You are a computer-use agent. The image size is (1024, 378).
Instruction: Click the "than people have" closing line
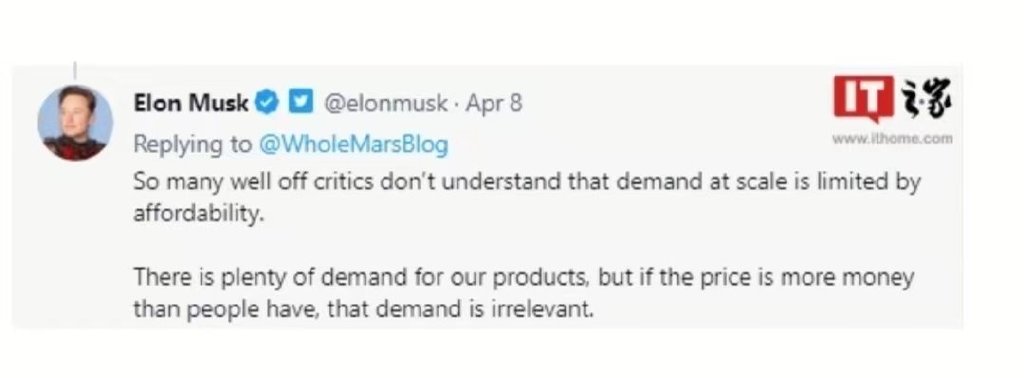[364, 308]
